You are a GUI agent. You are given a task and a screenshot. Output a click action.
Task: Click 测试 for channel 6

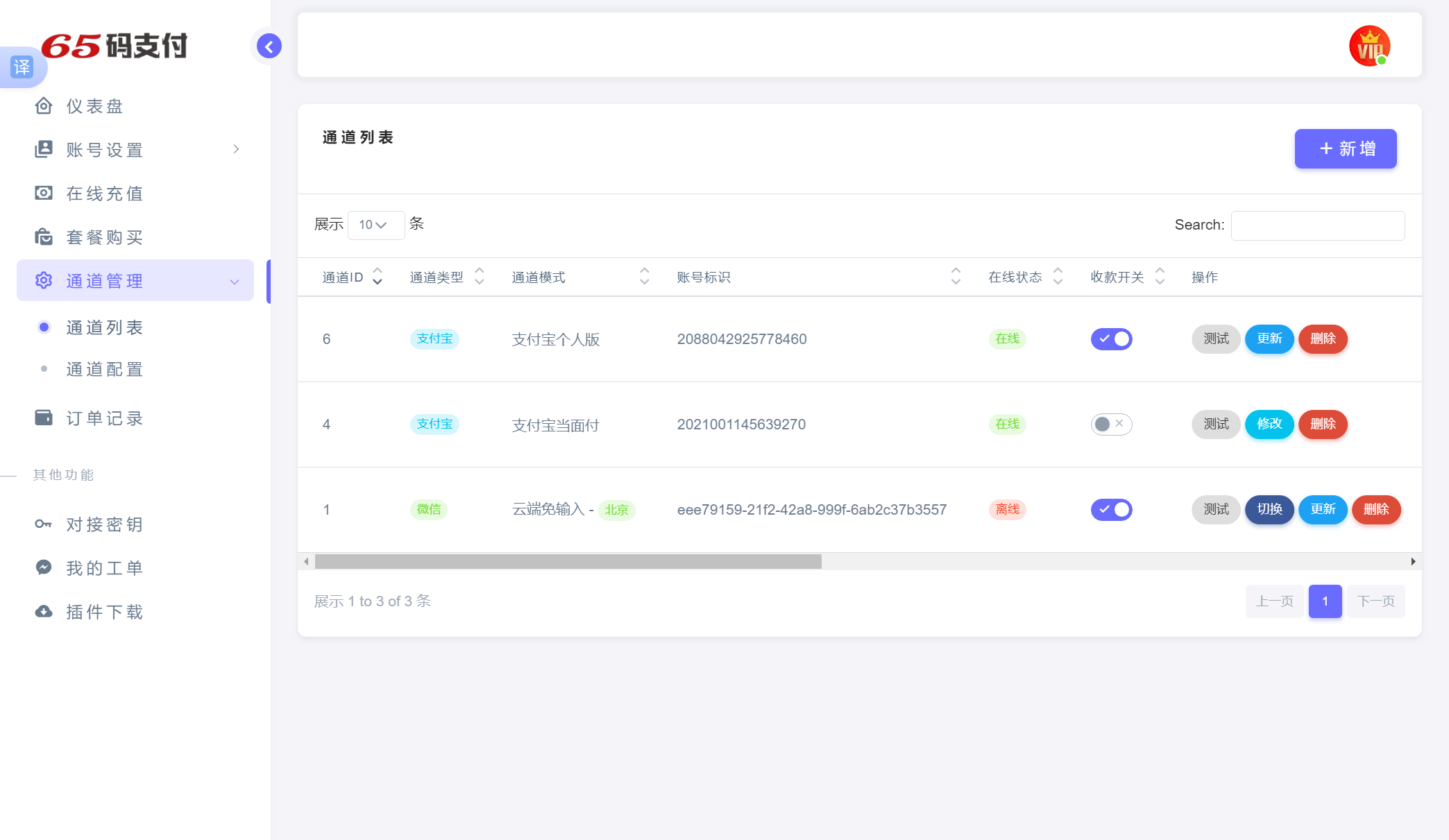pos(1216,338)
